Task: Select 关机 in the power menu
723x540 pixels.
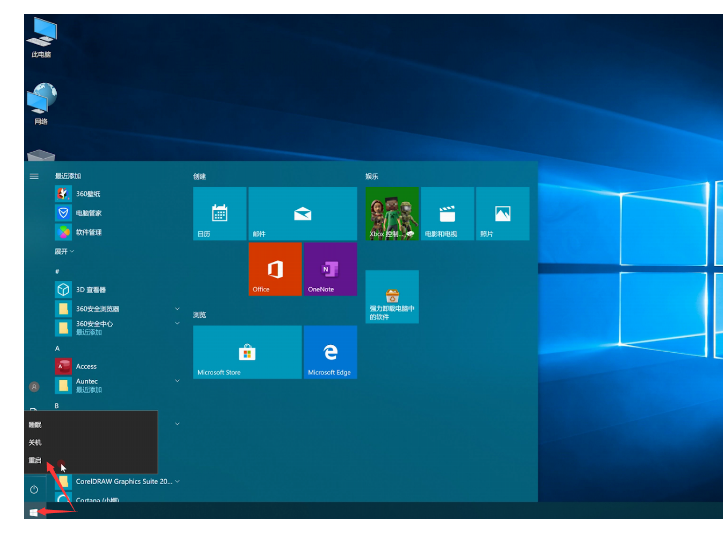Action: click(36, 442)
